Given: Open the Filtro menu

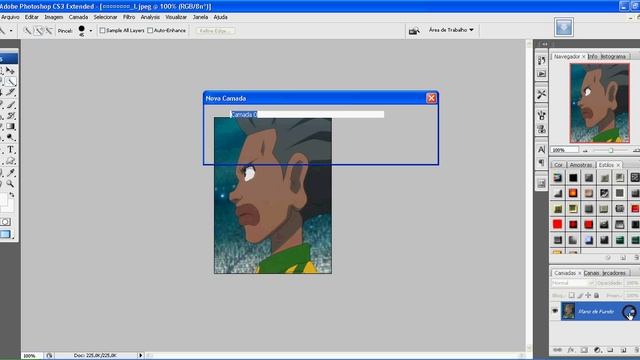Looking at the screenshot, I should coord(129,17).
